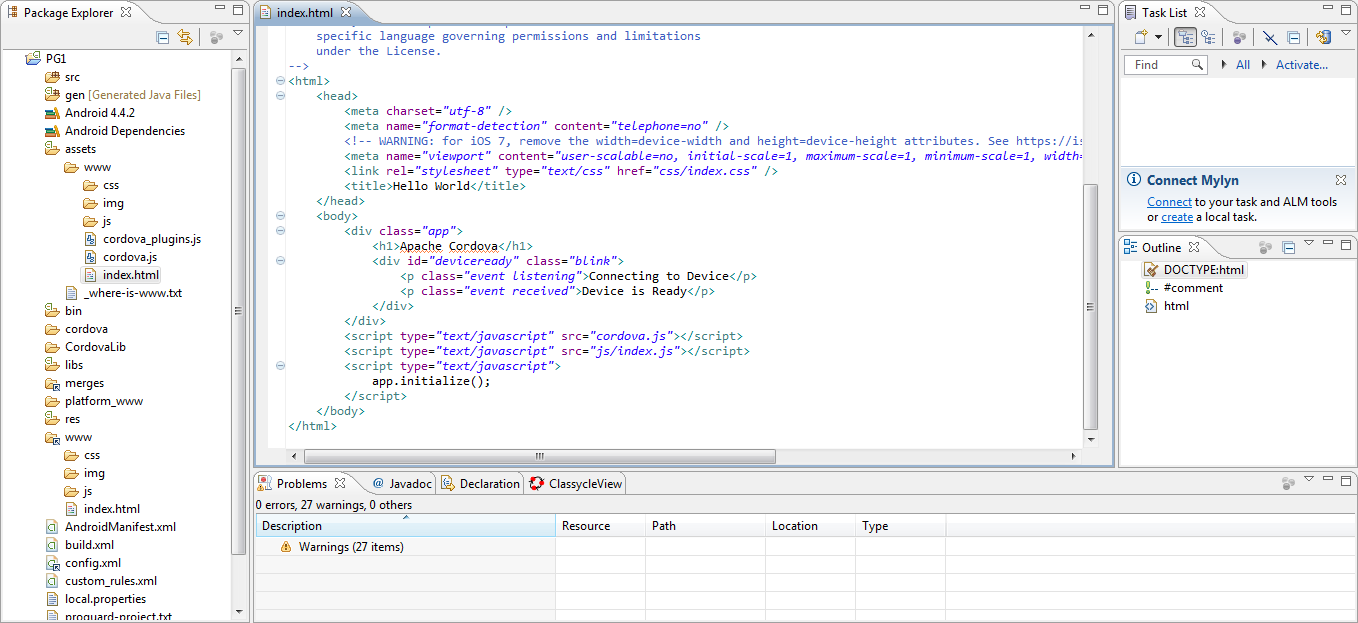Click the Type column header
The height and width of the screenshot is (623, 1358).
coord(900,526)
